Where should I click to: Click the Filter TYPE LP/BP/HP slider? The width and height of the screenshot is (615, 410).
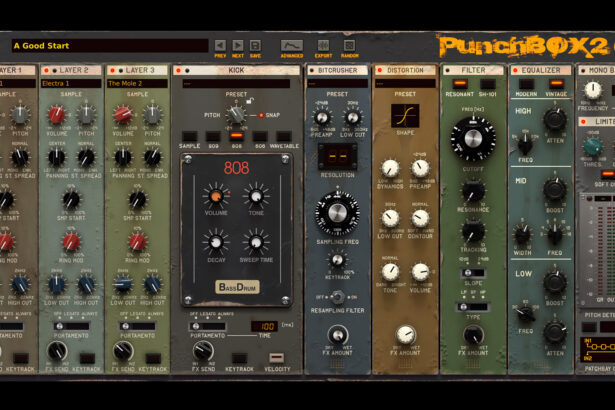pyautogui.click(x=473, y=306)
